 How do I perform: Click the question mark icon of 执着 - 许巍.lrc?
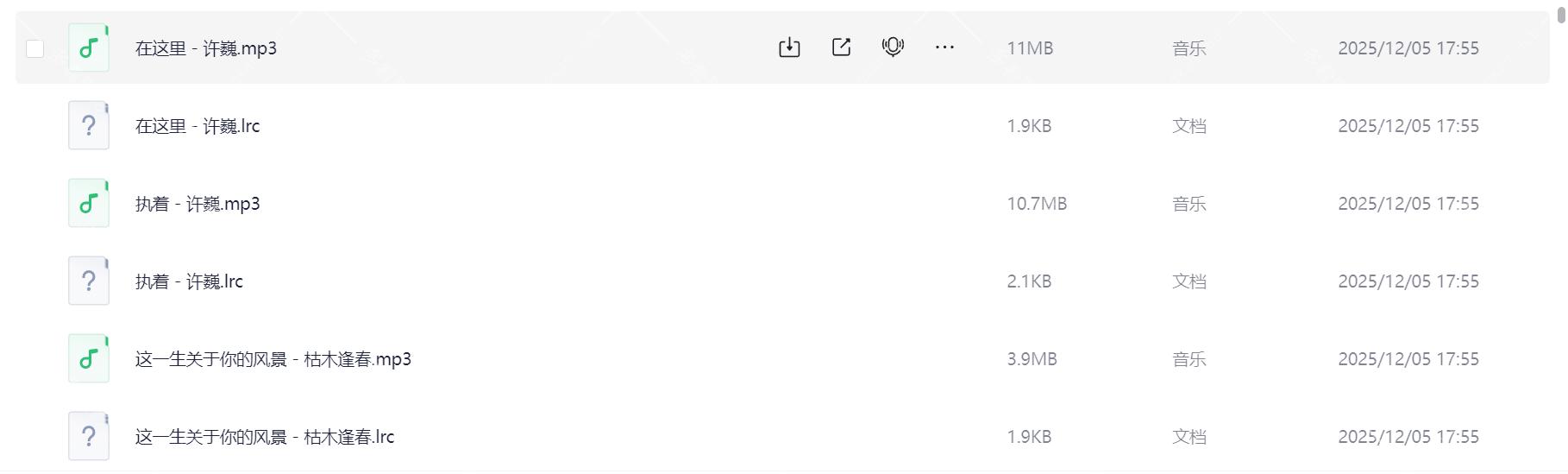tap(89, 281)
